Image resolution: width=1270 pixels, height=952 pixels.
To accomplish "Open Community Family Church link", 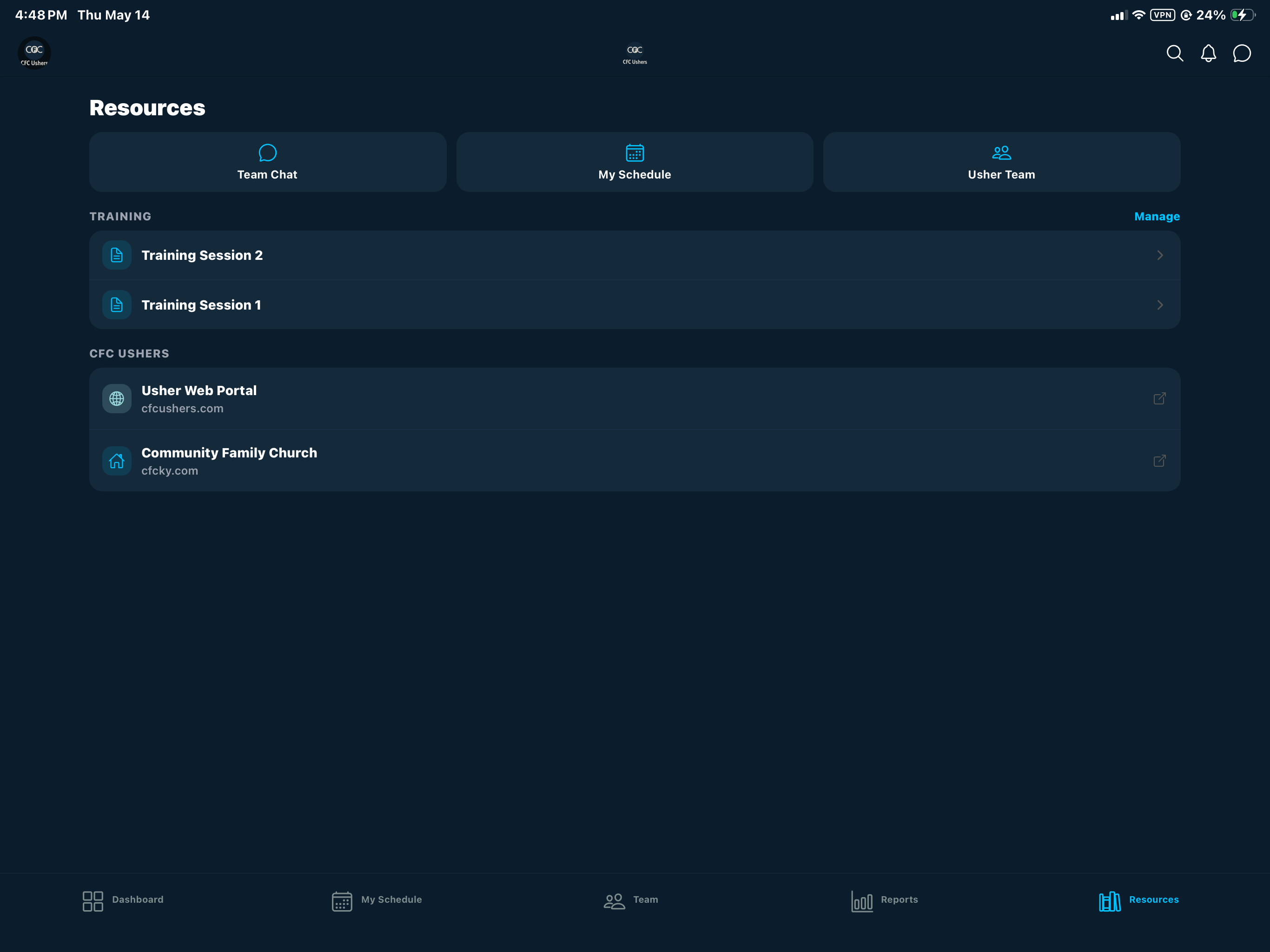I will click(x=635, y=461).
